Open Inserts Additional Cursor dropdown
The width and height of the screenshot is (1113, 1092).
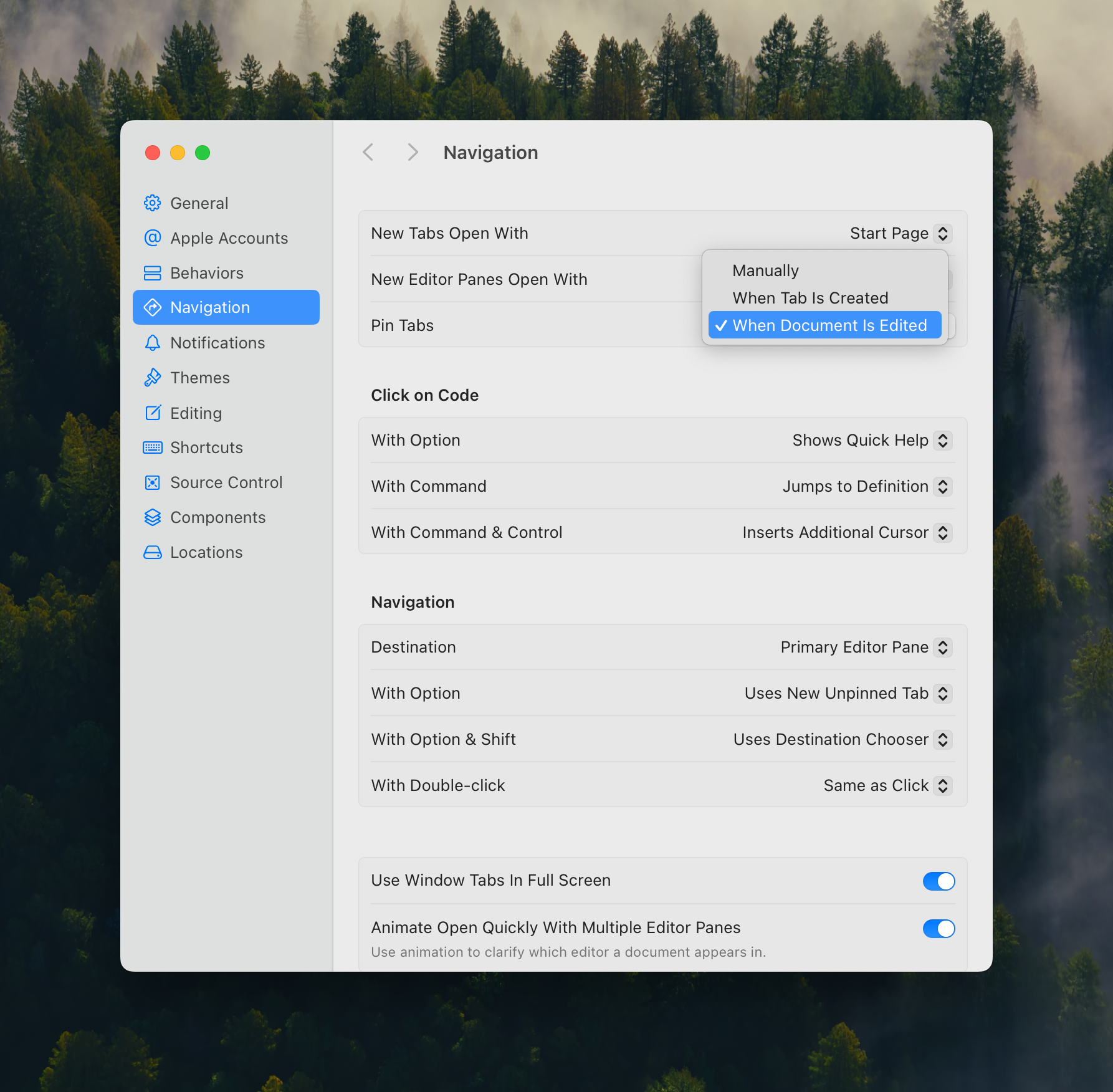[x=848, y=532]
